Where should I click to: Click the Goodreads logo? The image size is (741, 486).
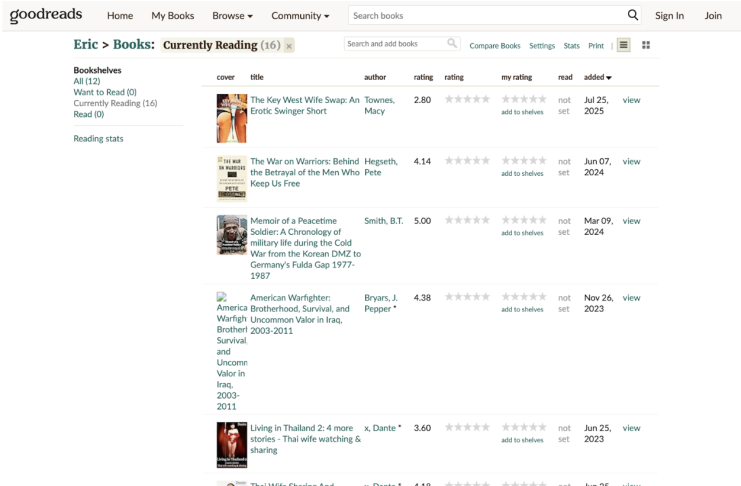tap(46, 15)
